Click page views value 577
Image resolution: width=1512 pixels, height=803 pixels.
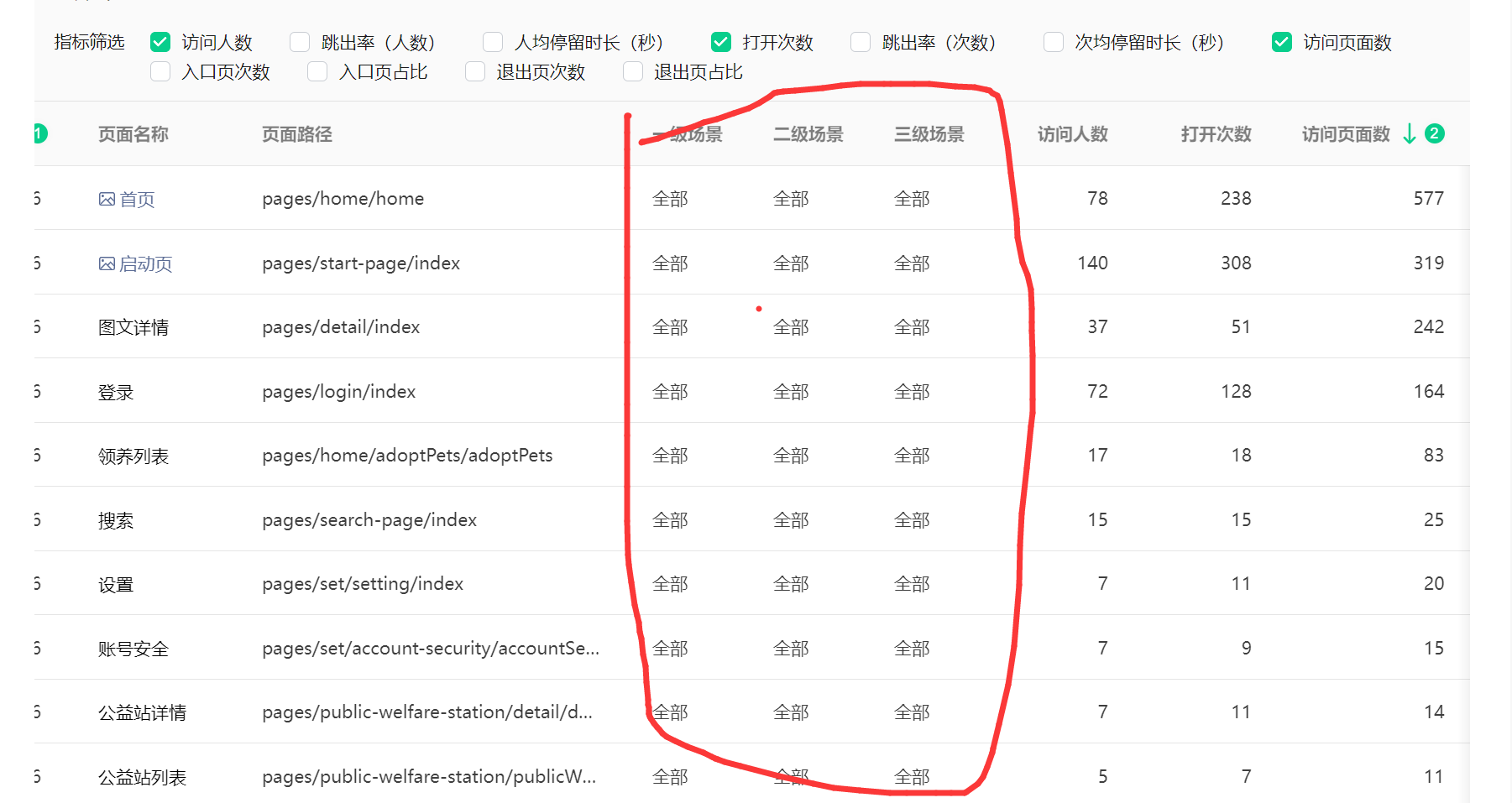click(x=1429, y=199)
